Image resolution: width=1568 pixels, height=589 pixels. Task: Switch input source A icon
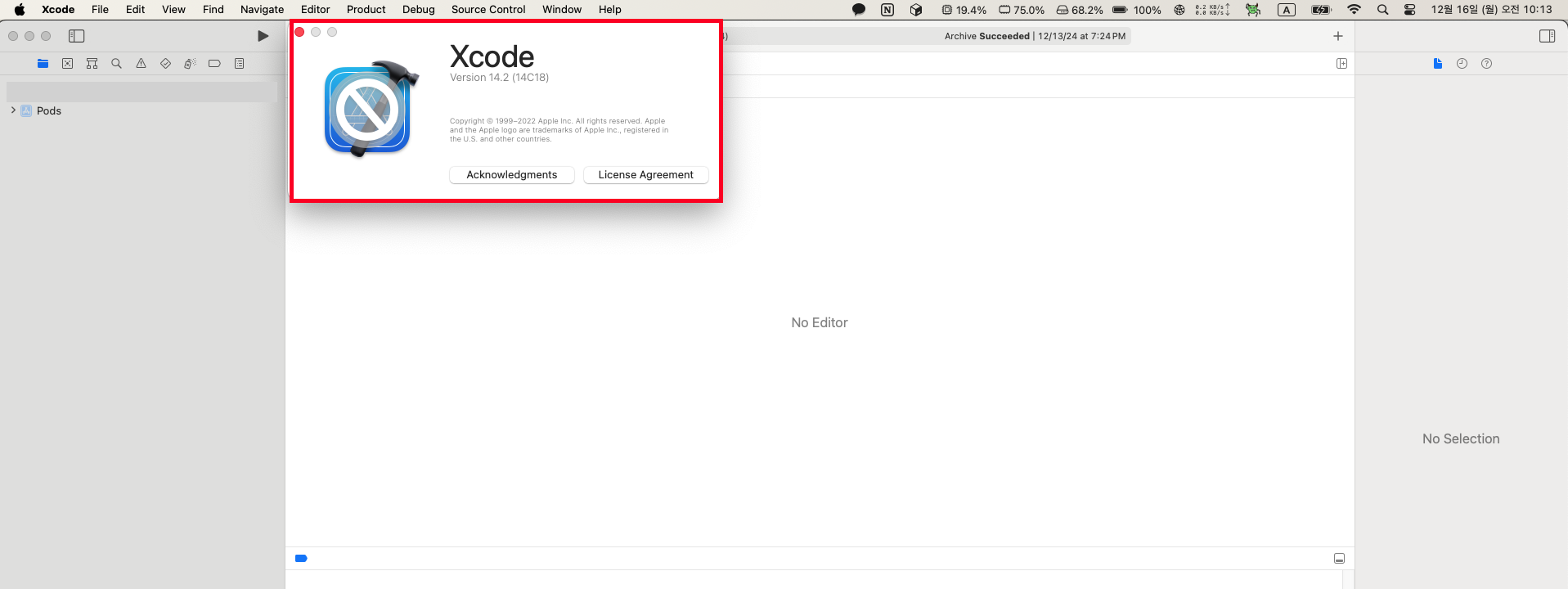click(x=1287, y=10)
